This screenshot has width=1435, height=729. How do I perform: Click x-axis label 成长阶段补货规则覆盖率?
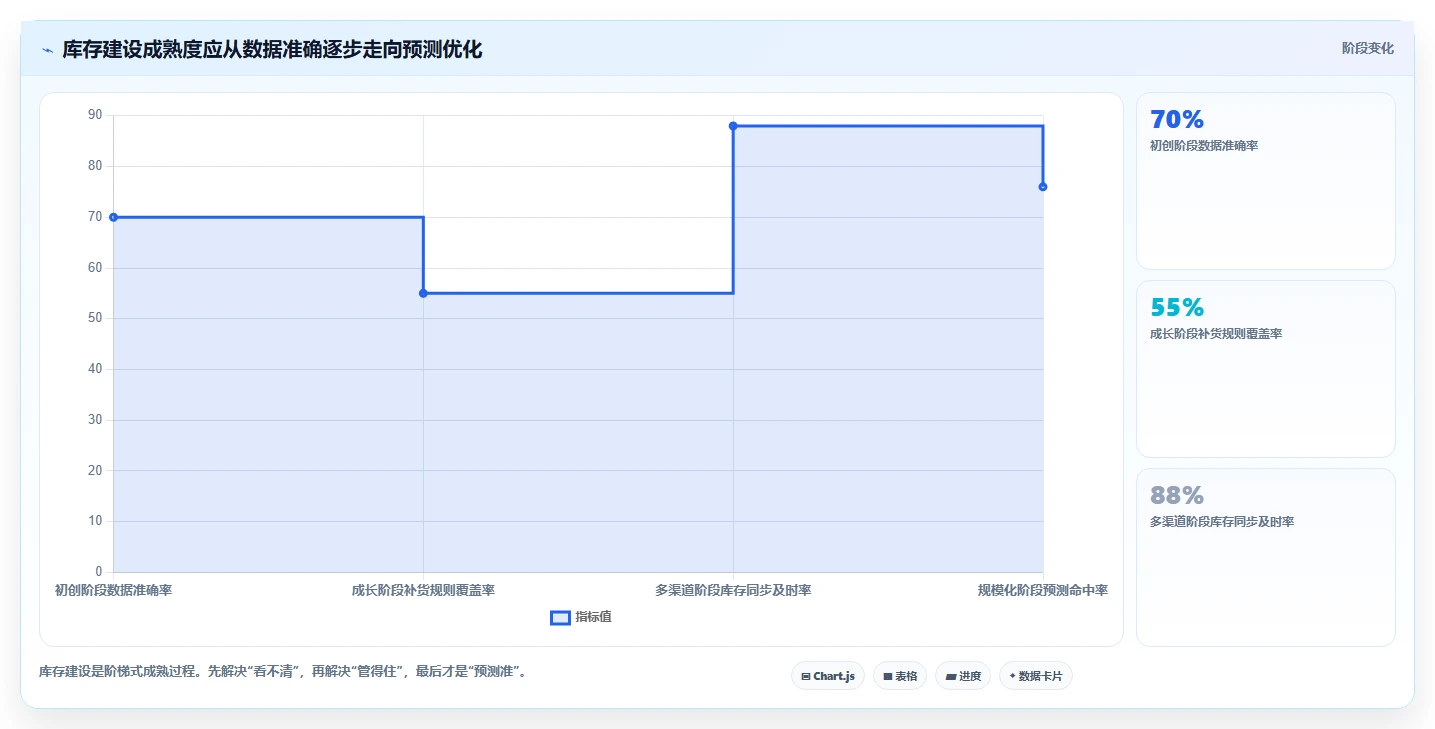tap(423, 590)
